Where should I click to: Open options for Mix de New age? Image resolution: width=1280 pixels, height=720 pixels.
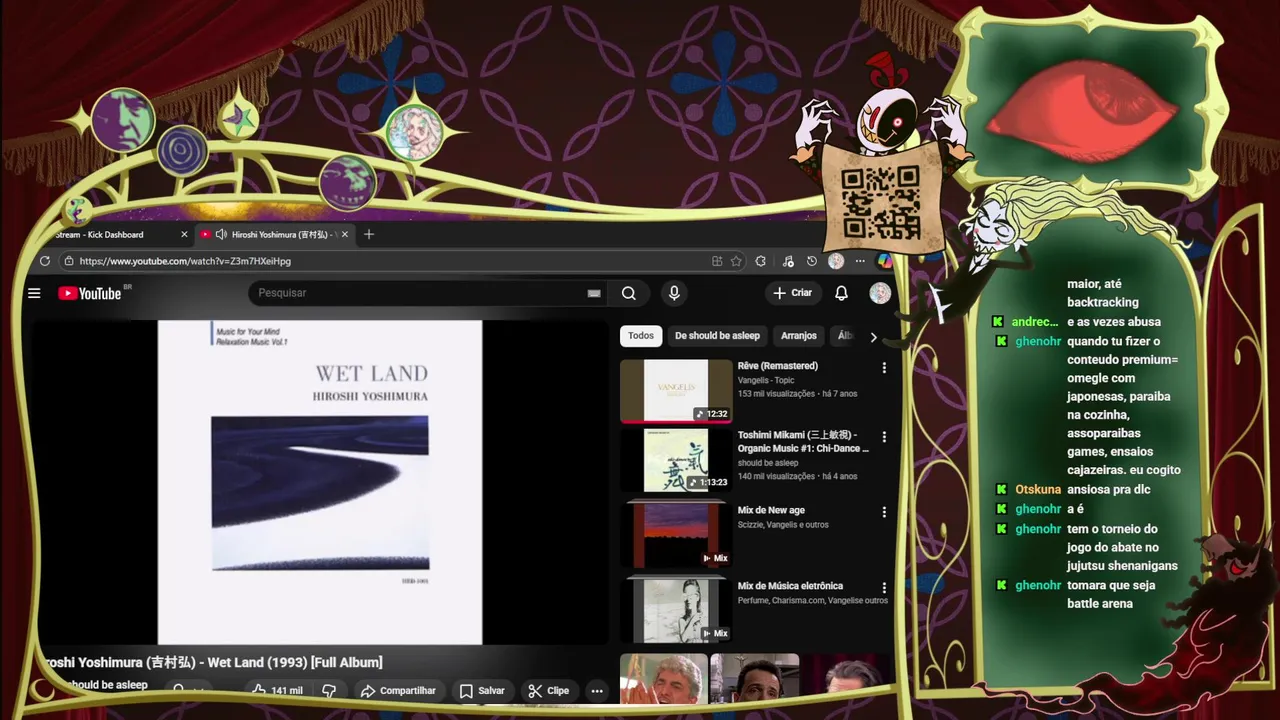pos(883,512)
